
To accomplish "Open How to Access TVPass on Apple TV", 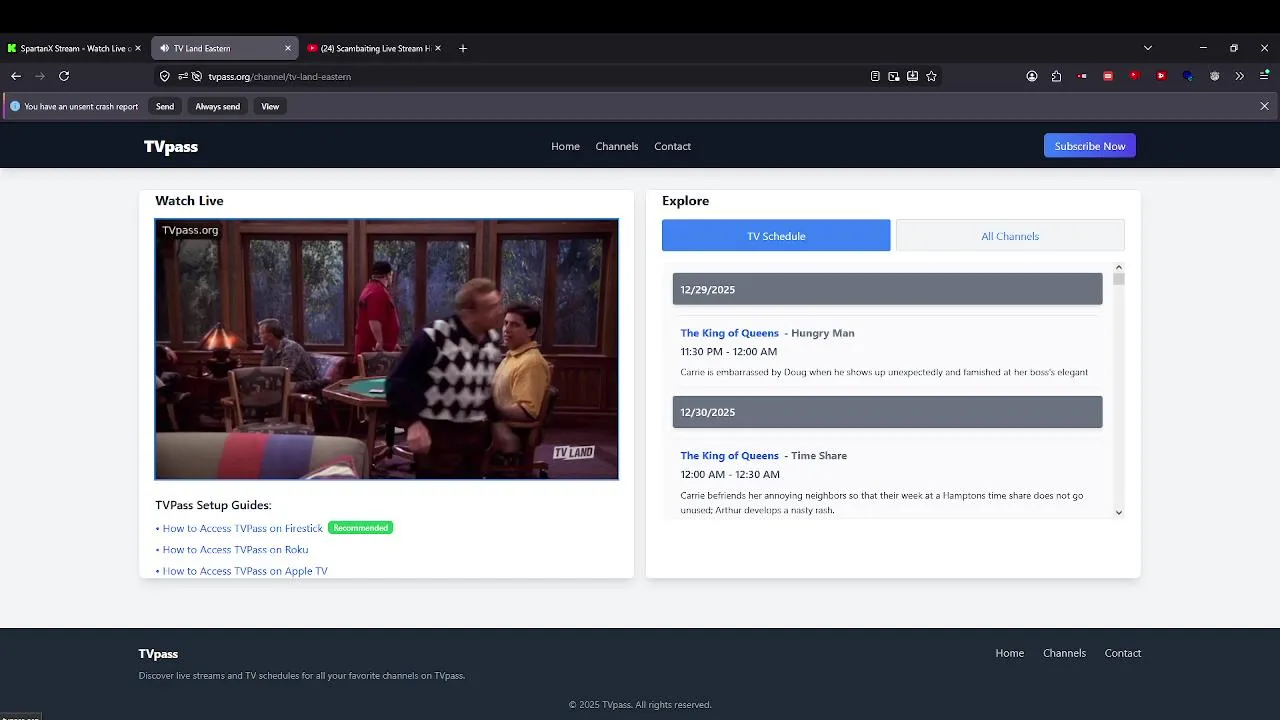I will (x=245, y=571).
